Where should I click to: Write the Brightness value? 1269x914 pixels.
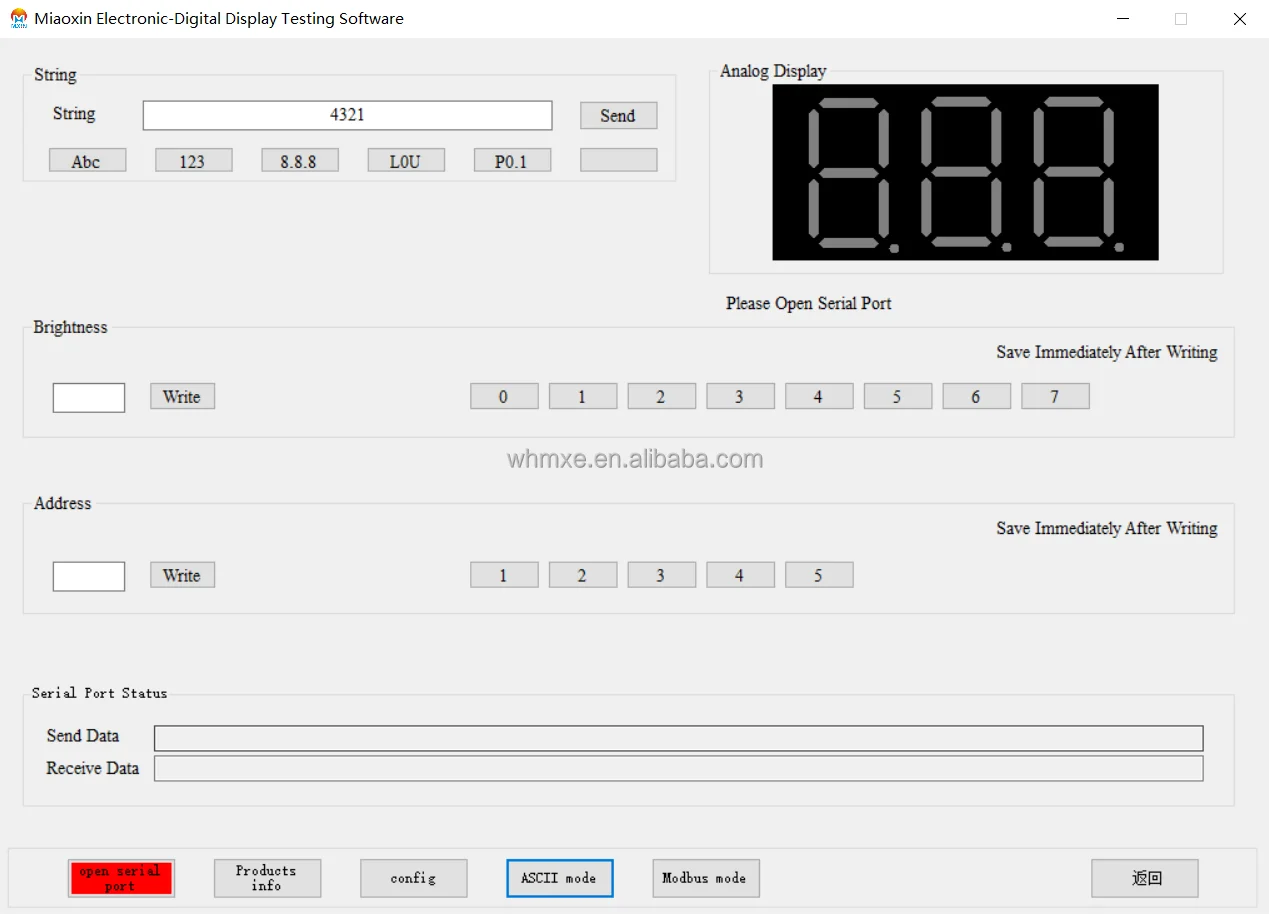(182, 397)
